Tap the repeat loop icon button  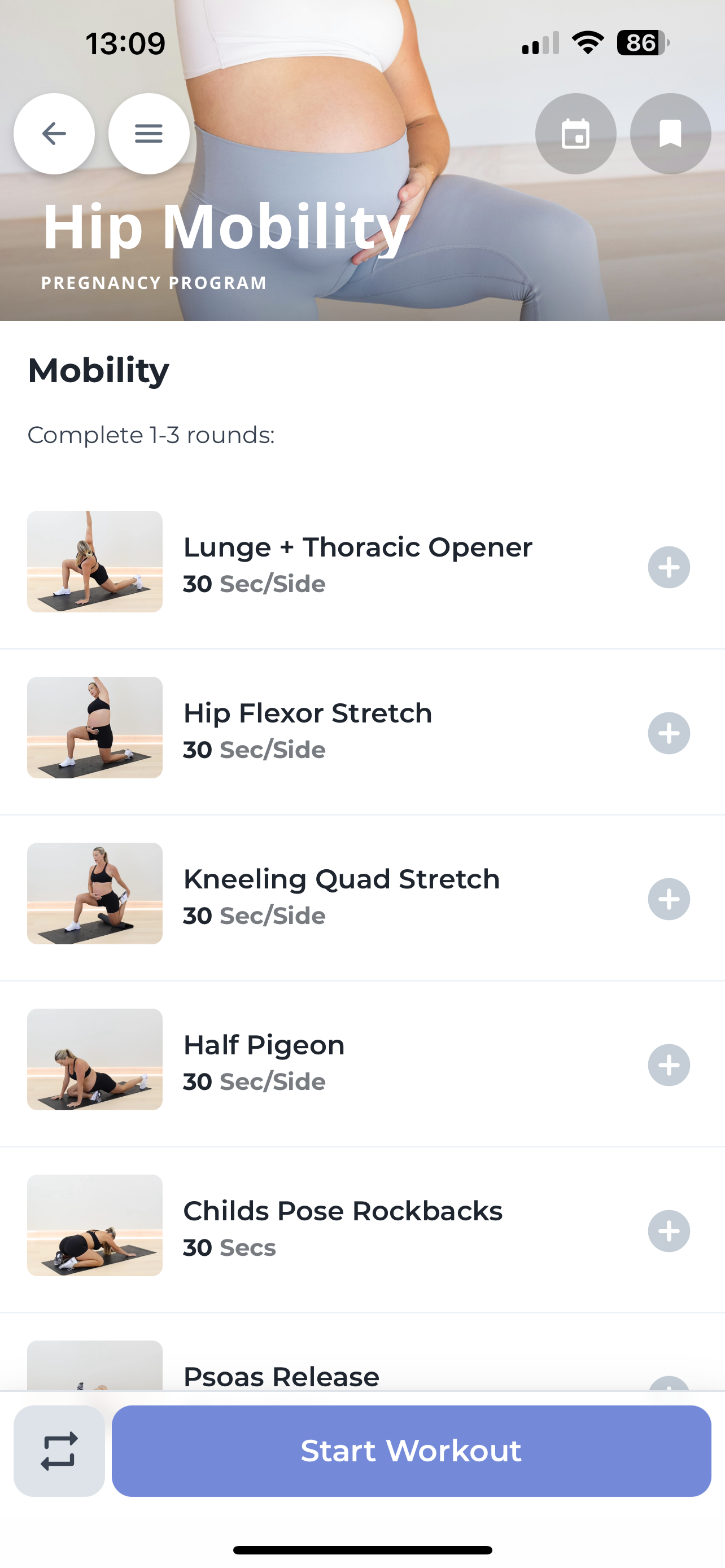(x=59, y=1451)
